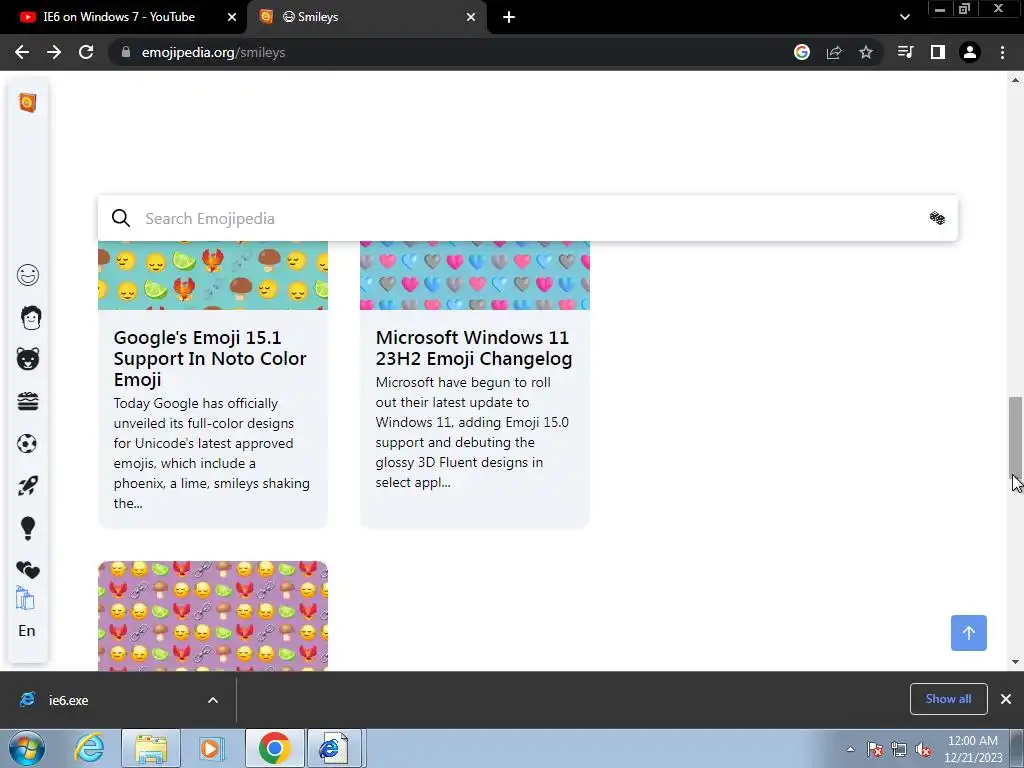Change language with the En selector

[x=27, y=631]
